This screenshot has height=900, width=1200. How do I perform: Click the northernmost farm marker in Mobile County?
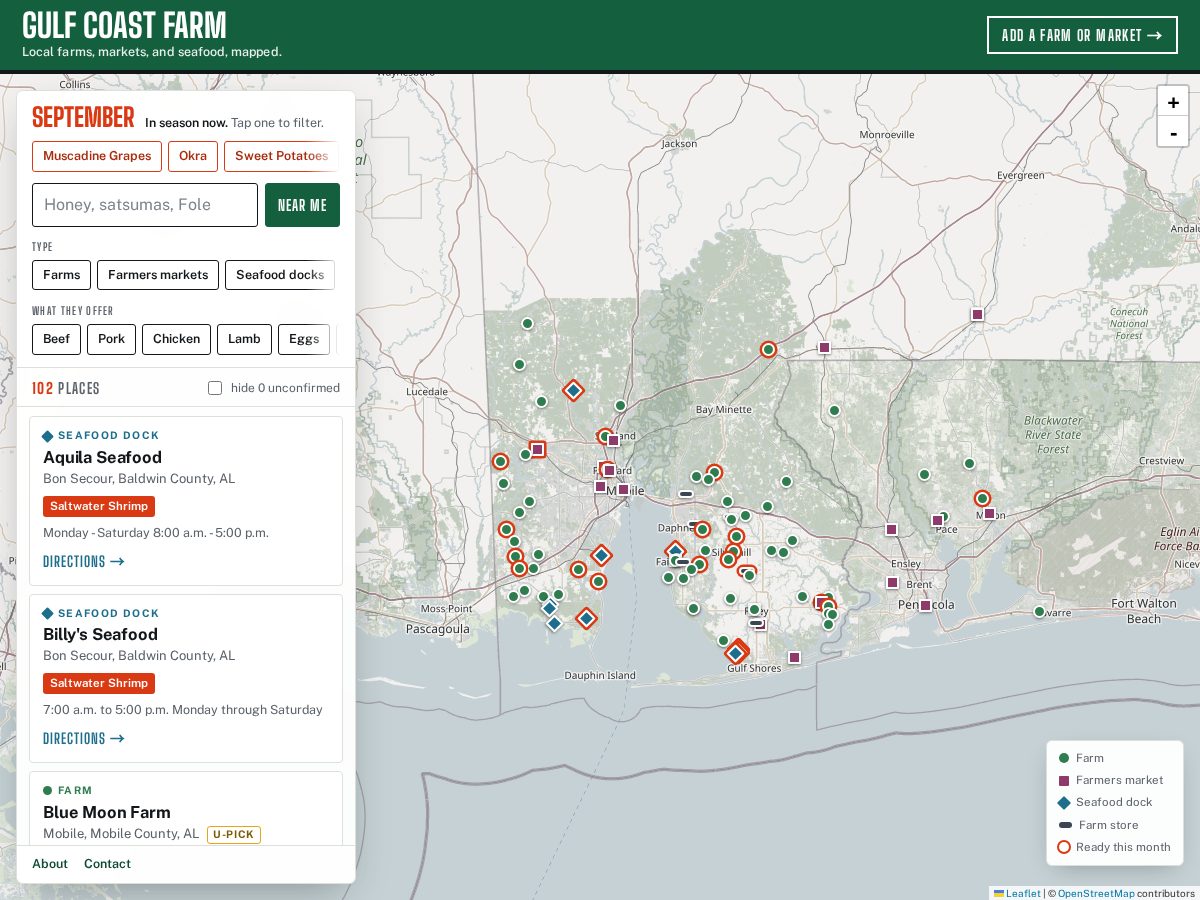coord(527,323)
